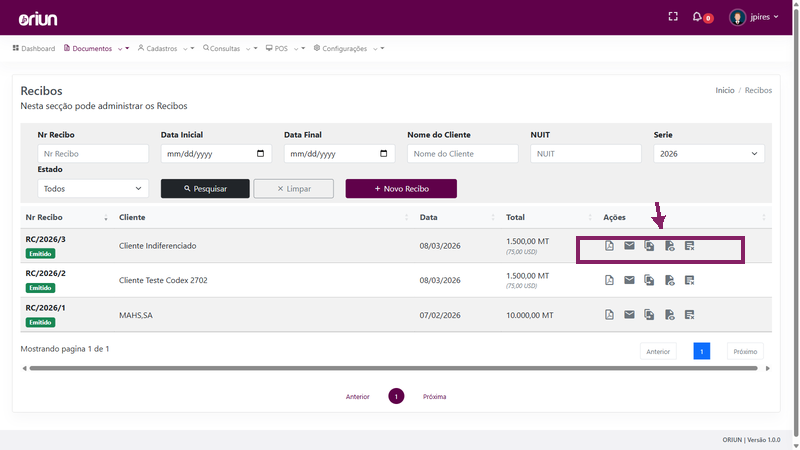This screenshot has width=800, height=450.
Task: Open notifications bell in the header
Action: (697, 17)
